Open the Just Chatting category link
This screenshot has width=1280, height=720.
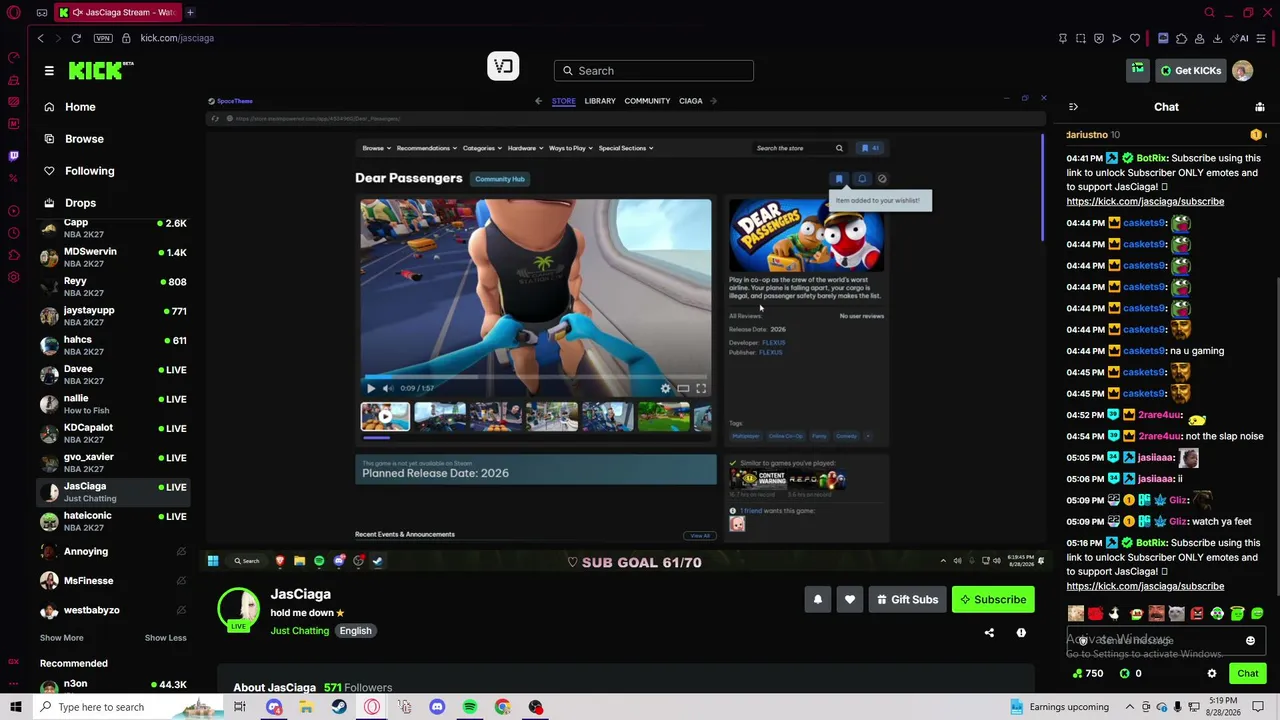click(x=299, y=631)
